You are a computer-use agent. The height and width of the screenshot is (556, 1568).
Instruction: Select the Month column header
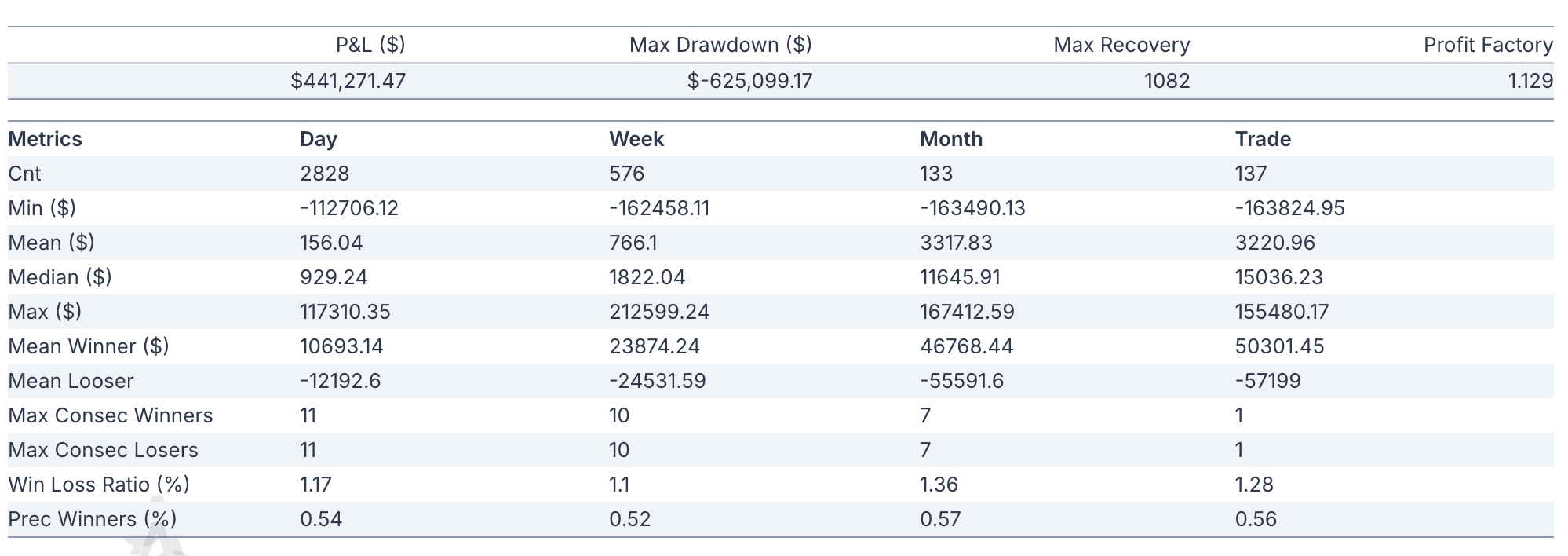[x=951, y=139]
